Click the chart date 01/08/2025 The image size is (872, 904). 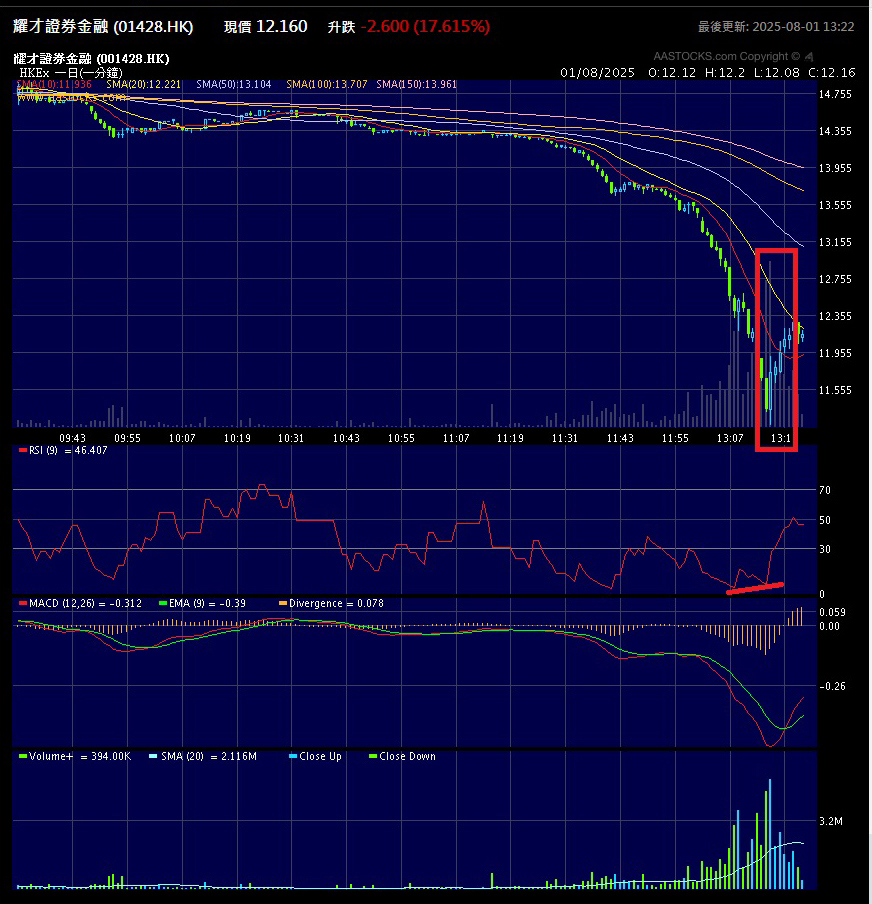pos(597,73)
